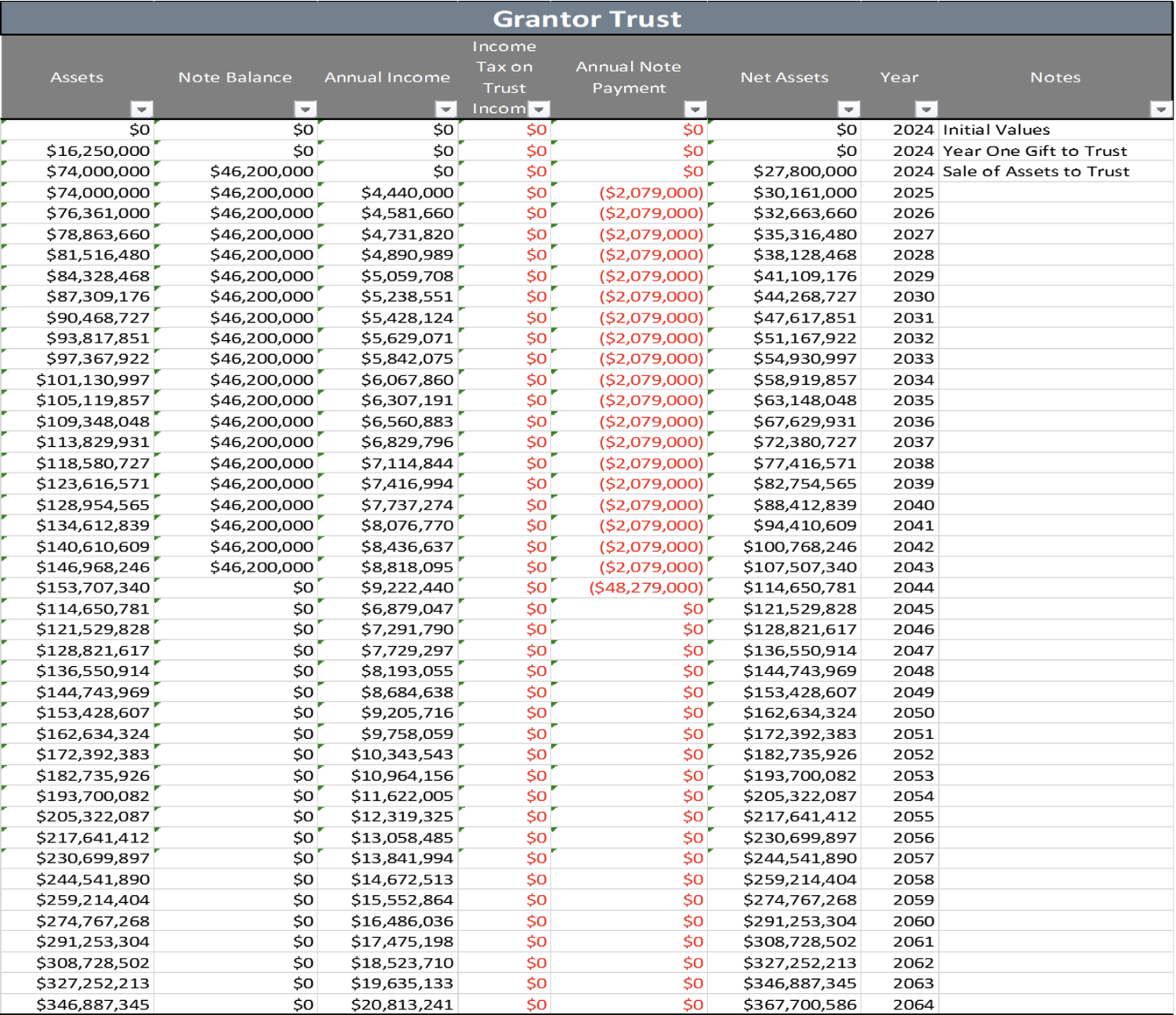1176x1015 pixels.
Task: Expand the Annual Note Payment filter dropdown
Action: tap(695, 109)
